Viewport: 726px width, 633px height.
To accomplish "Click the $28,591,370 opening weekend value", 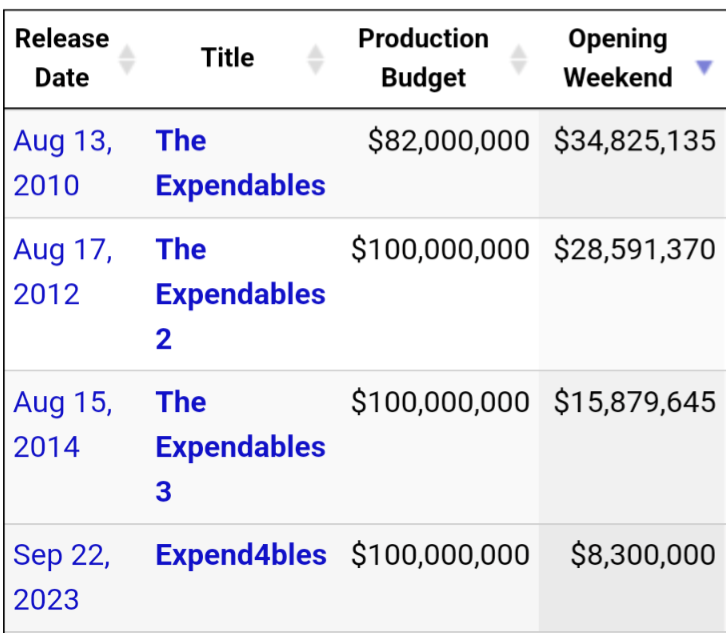I will coord(635,250).
